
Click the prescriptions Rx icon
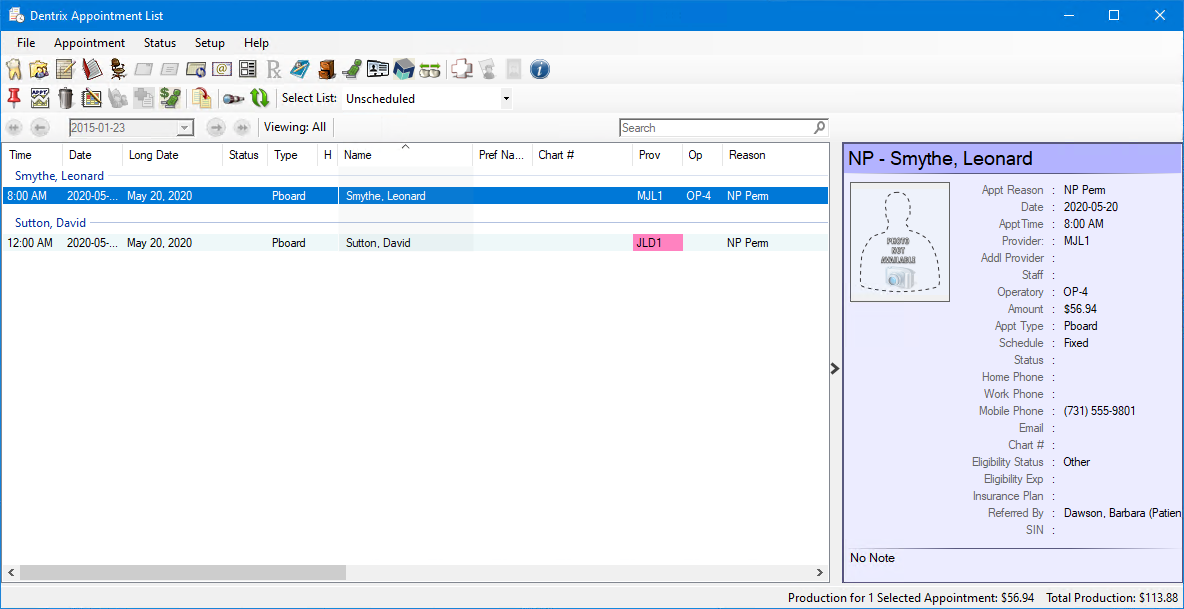click(274, 70)
